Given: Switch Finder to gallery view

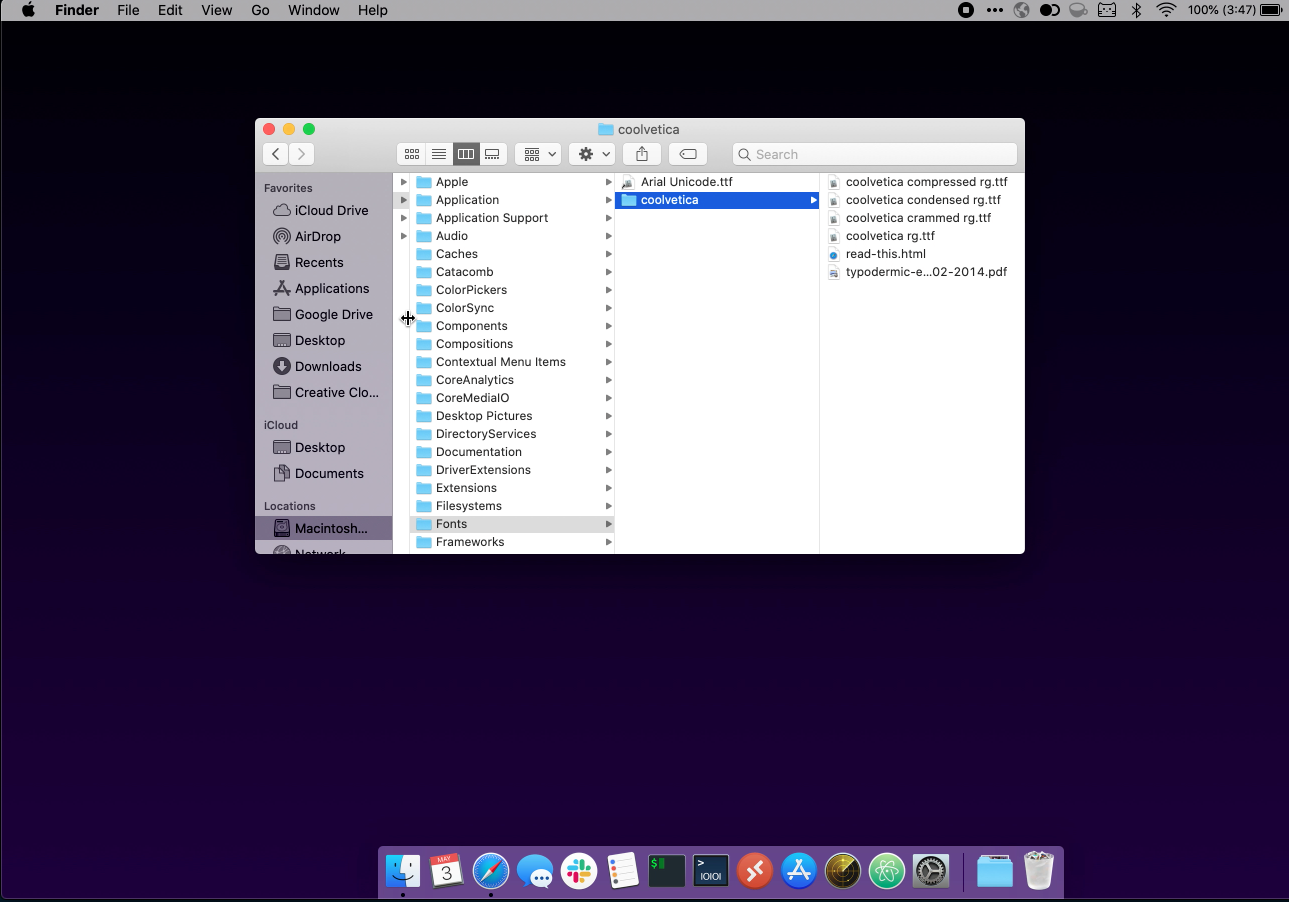Looking at the screenshot, I should [x=492, y=154].
